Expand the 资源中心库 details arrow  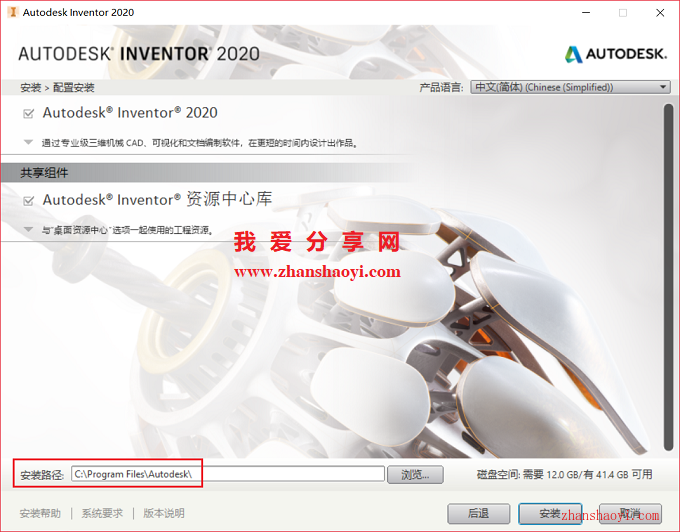(28, 229)
